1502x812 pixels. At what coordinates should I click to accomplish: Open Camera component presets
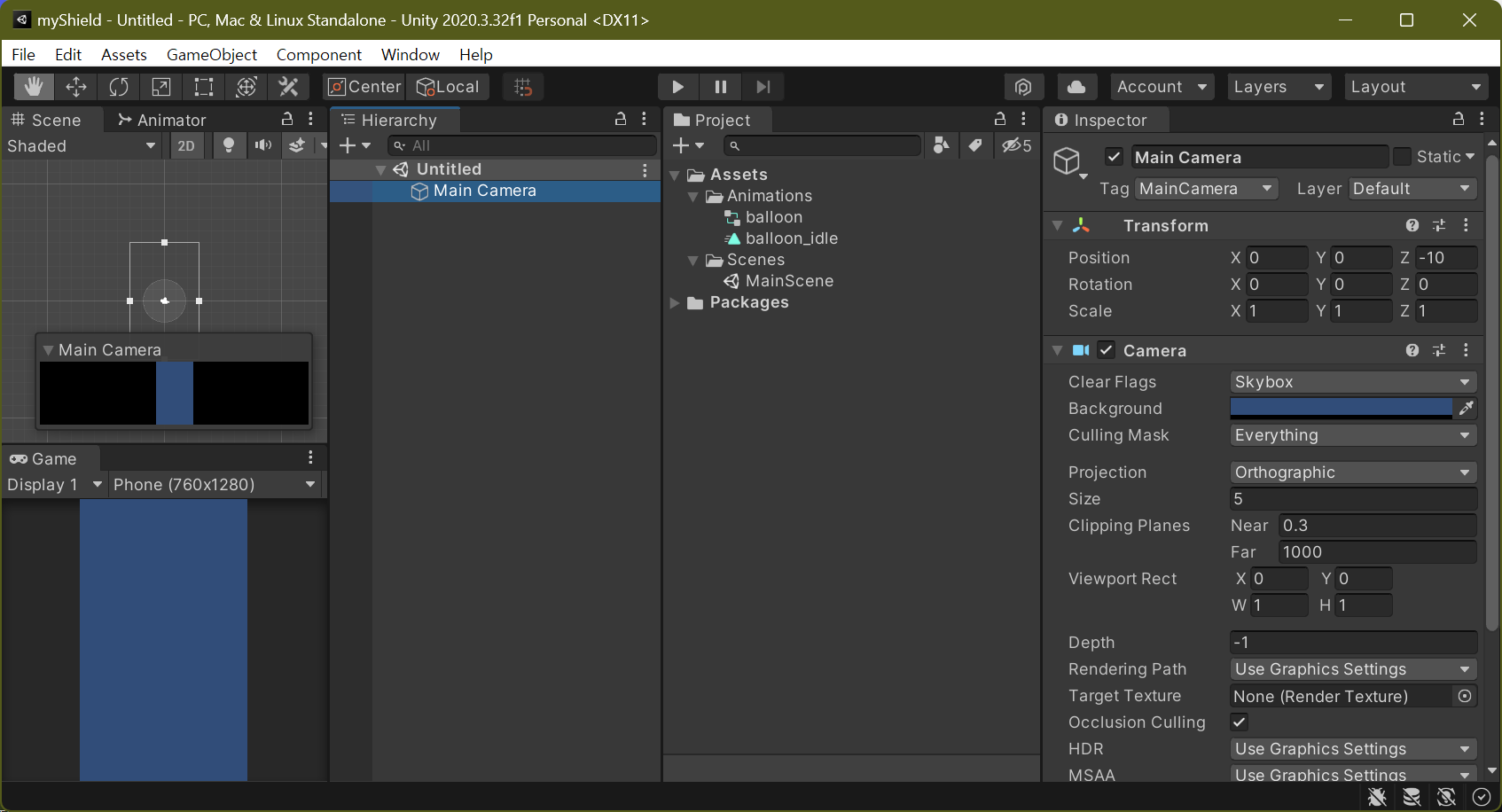pos(1439,350)
